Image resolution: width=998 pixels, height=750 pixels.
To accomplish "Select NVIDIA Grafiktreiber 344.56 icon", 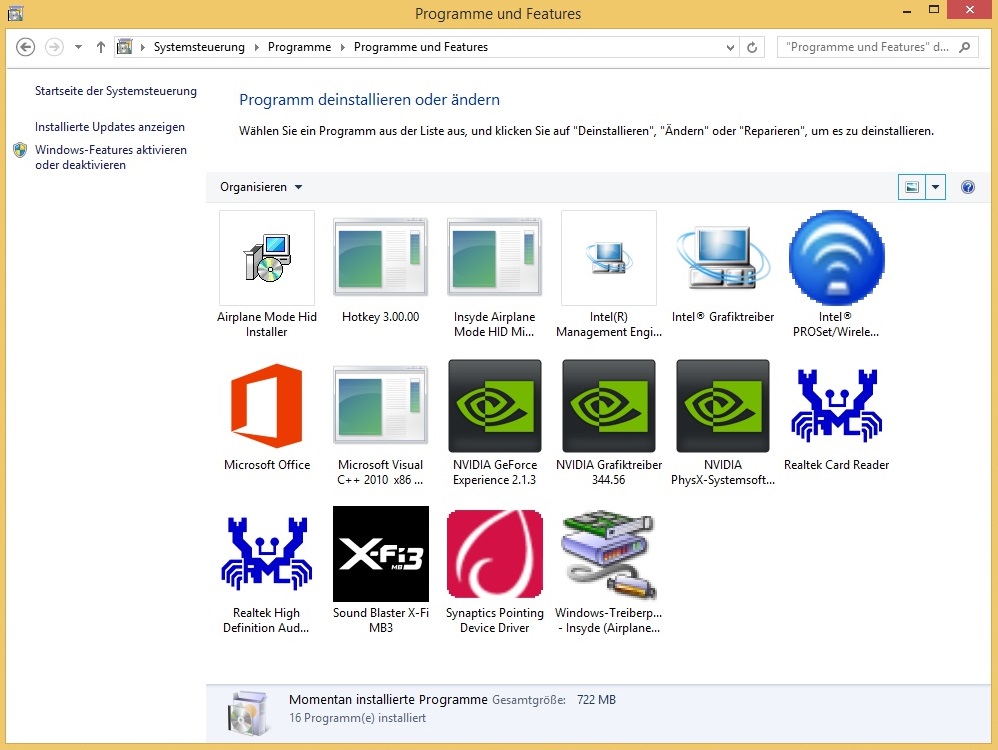I will (x=608, y=406).
